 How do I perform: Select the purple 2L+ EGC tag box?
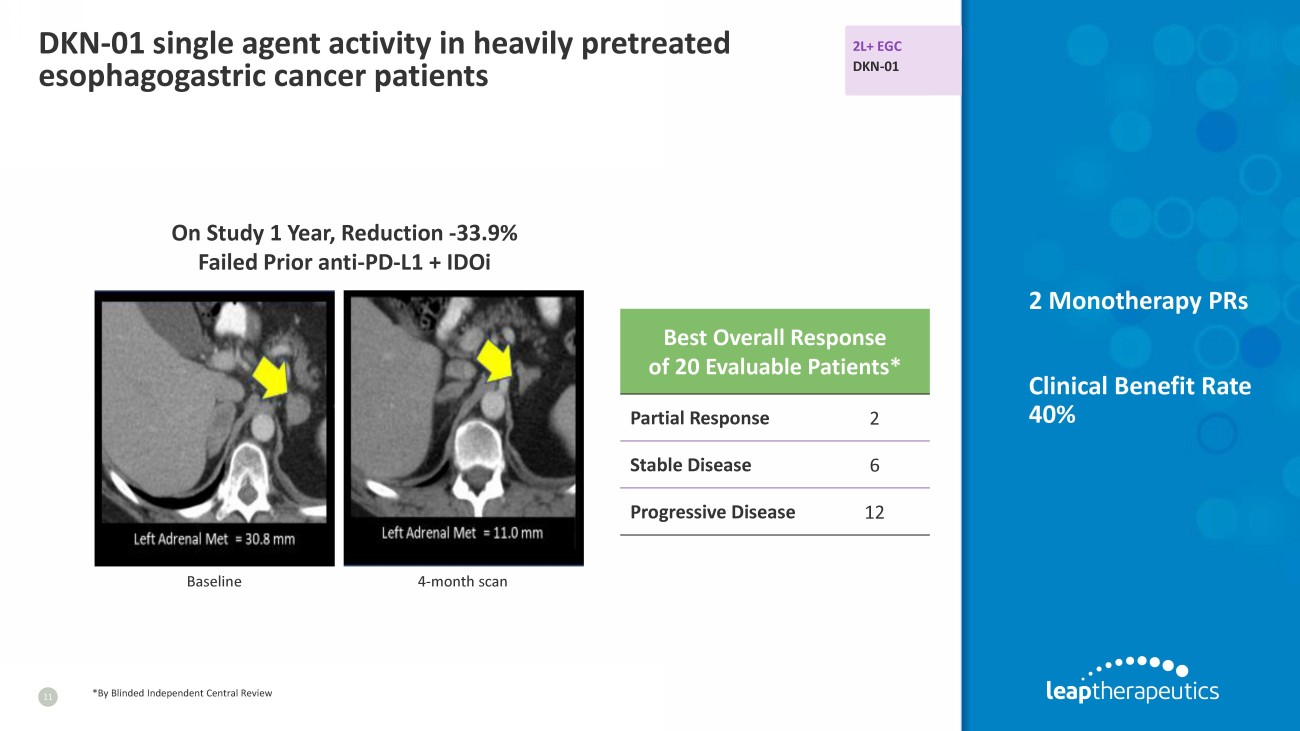coord(901,60)
